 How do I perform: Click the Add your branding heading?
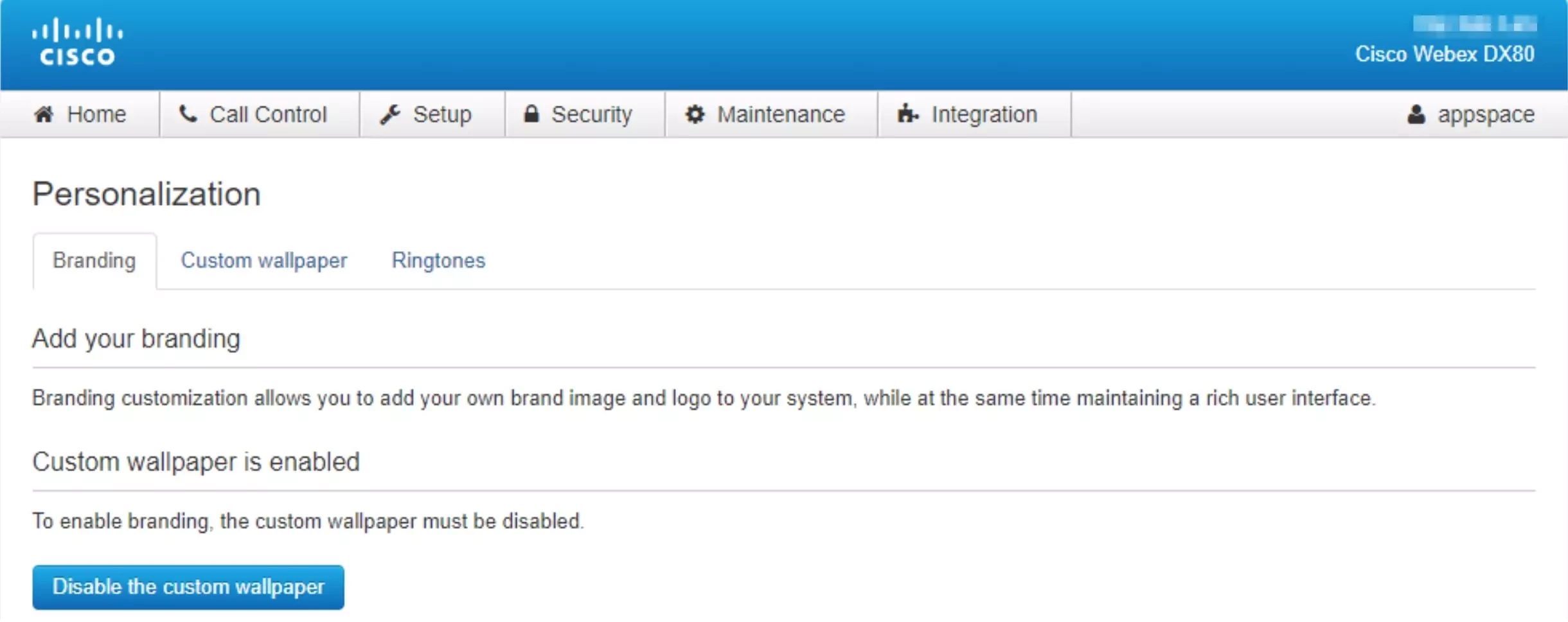point(136,339)
